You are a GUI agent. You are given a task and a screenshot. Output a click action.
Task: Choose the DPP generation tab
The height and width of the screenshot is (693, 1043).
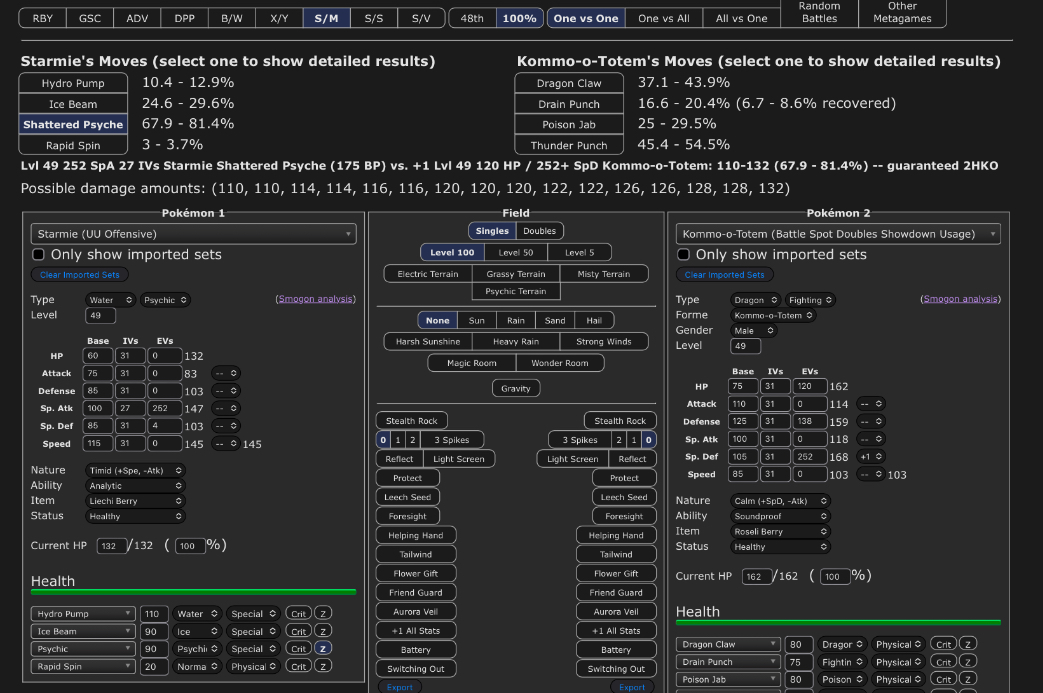coord(185,18)
